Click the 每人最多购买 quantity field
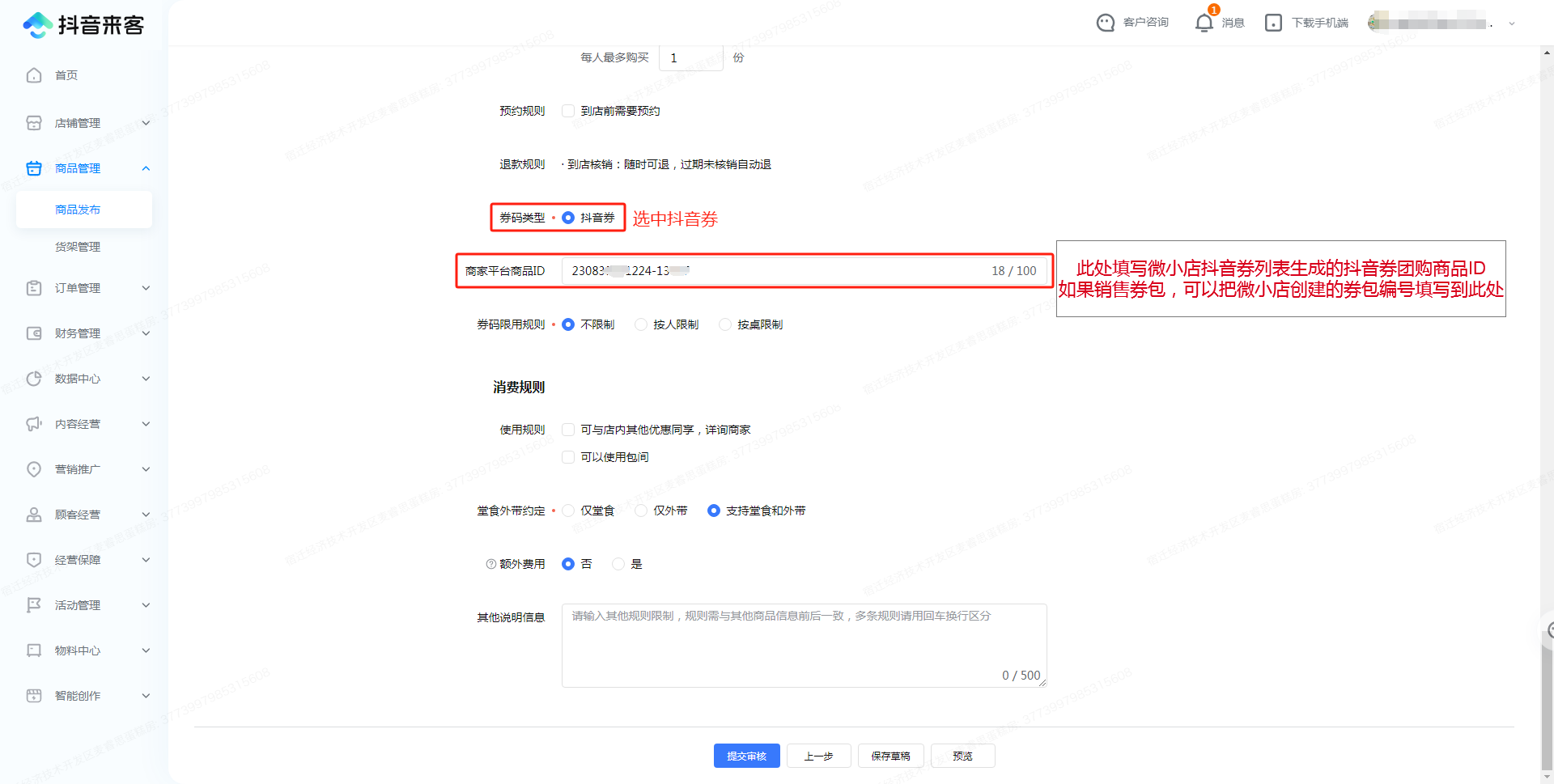This screenshot has width=1554, height=784. point(691,58)
